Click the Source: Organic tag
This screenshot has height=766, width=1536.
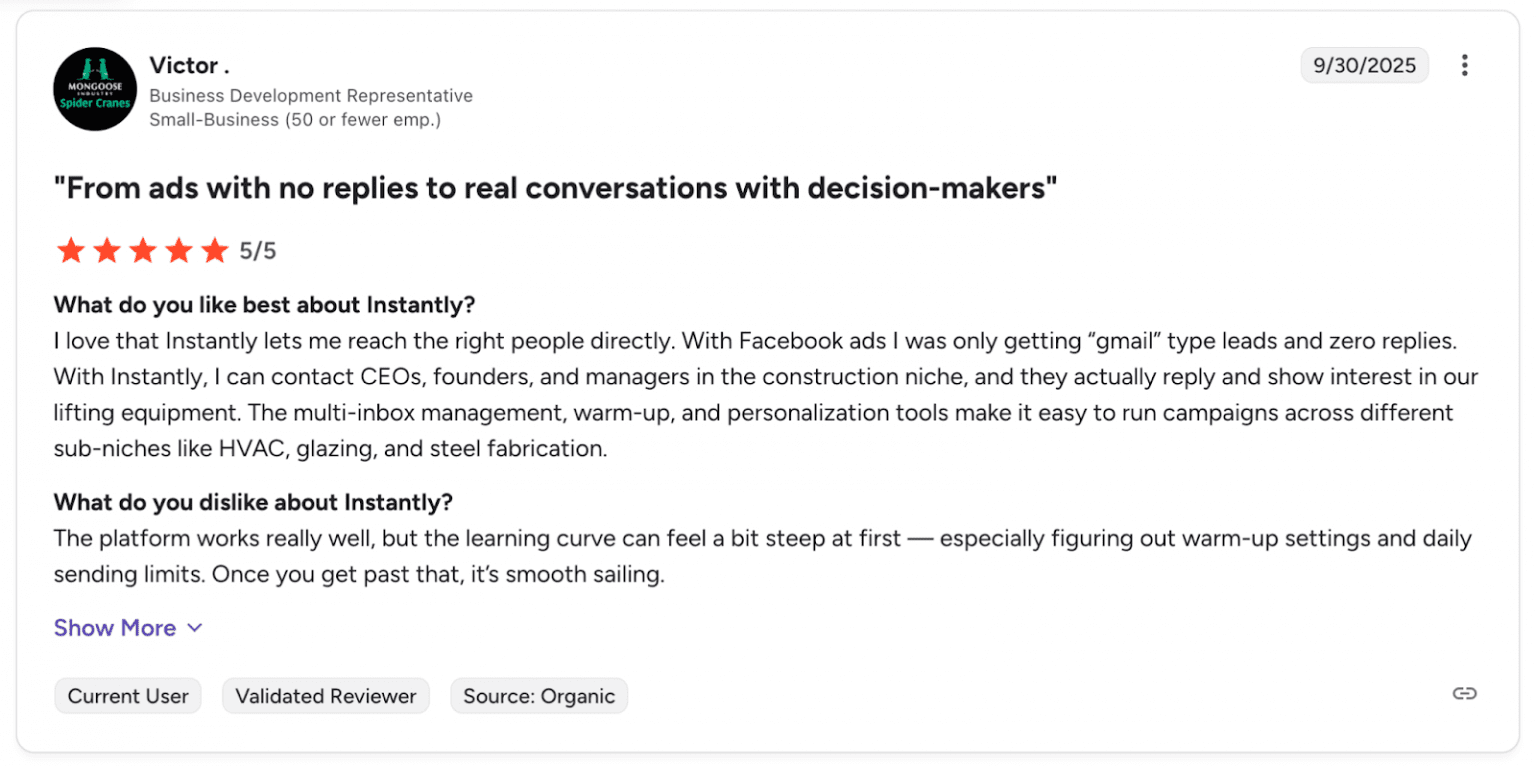pyautogui.click(x=539, y=696)
